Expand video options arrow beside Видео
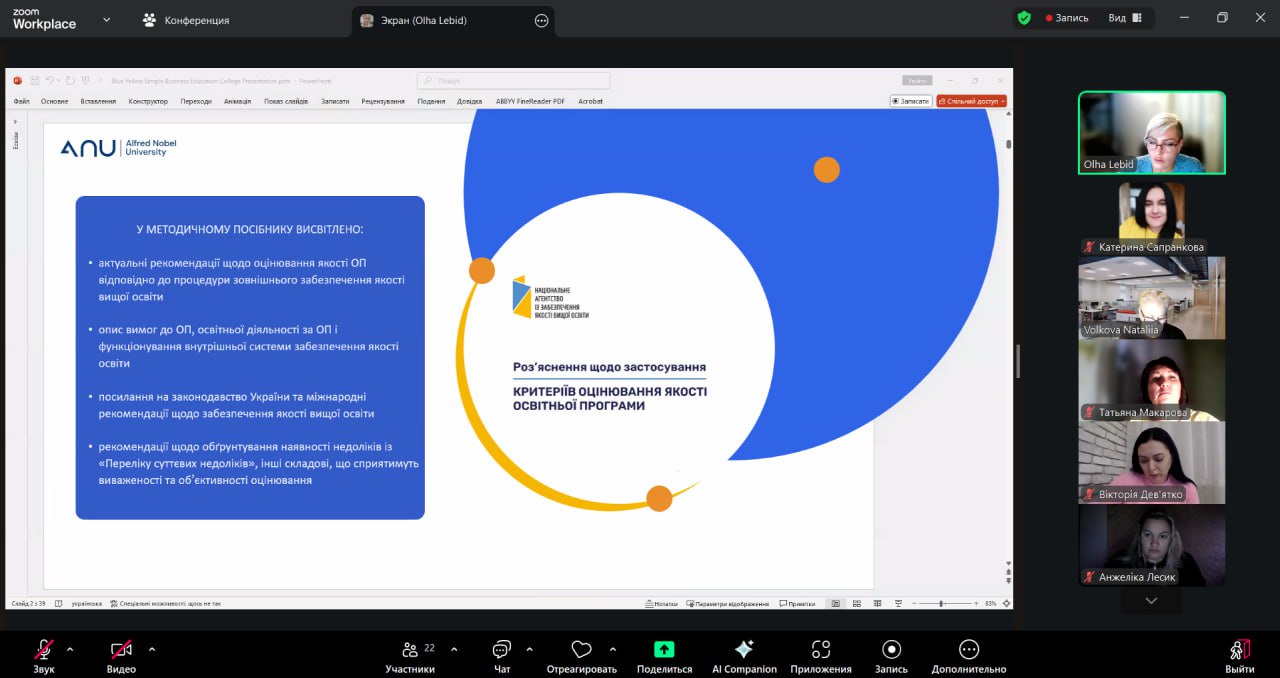 coord(152,648)
